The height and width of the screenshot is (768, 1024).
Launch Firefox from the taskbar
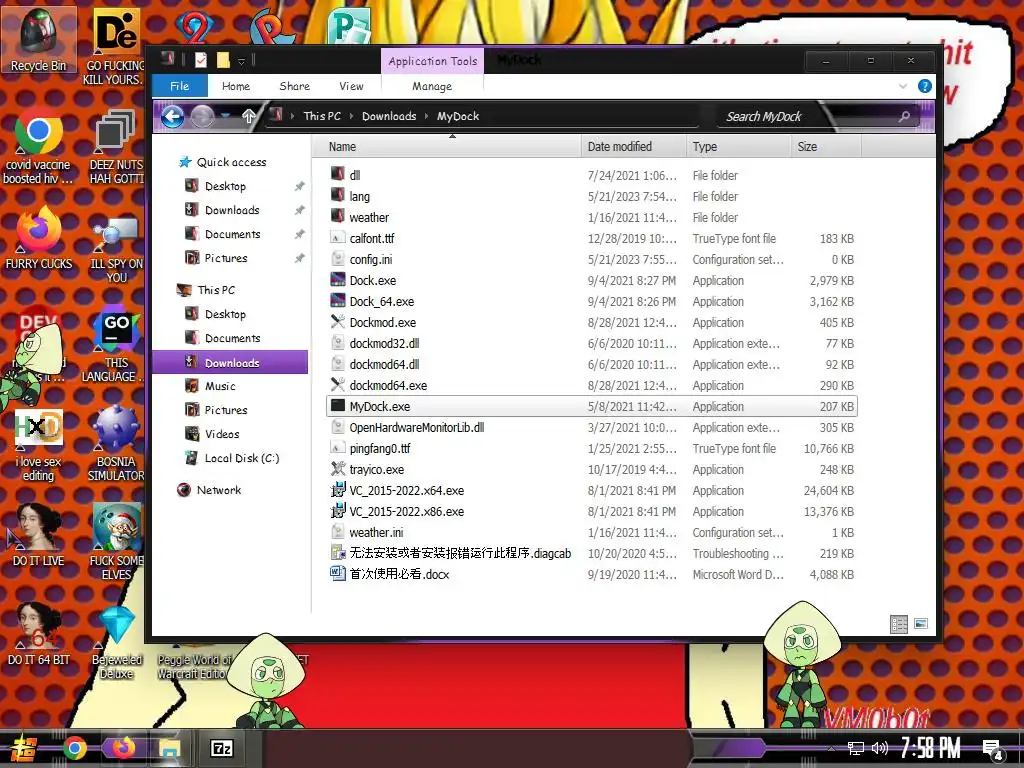(x=123, y=748)
